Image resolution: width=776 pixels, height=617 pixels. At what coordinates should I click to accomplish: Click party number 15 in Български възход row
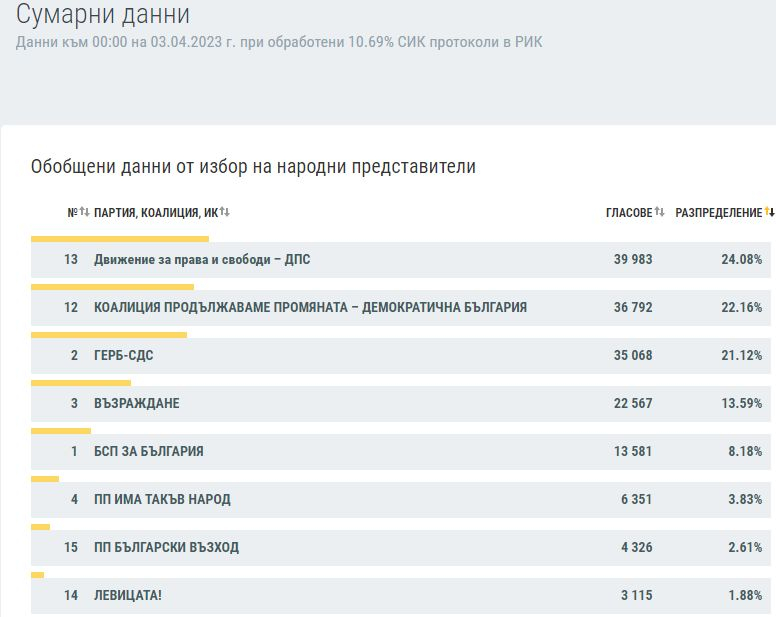click(x=71, y=547)
